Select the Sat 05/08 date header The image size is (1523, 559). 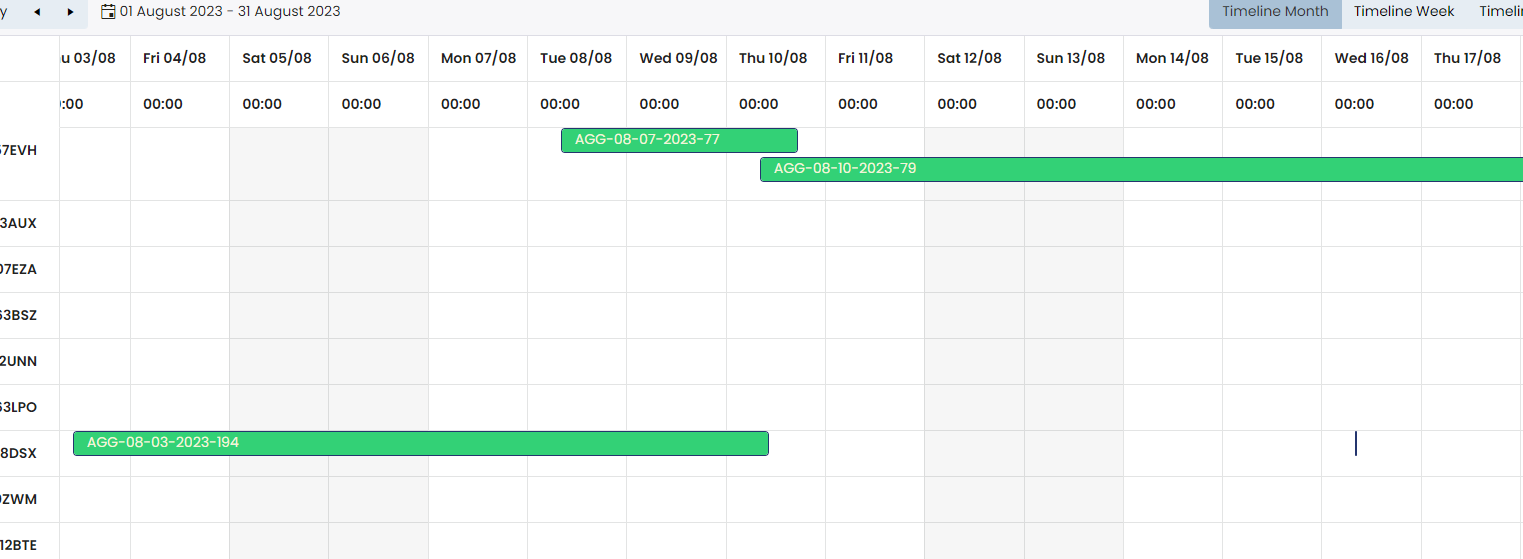[277, 58]
